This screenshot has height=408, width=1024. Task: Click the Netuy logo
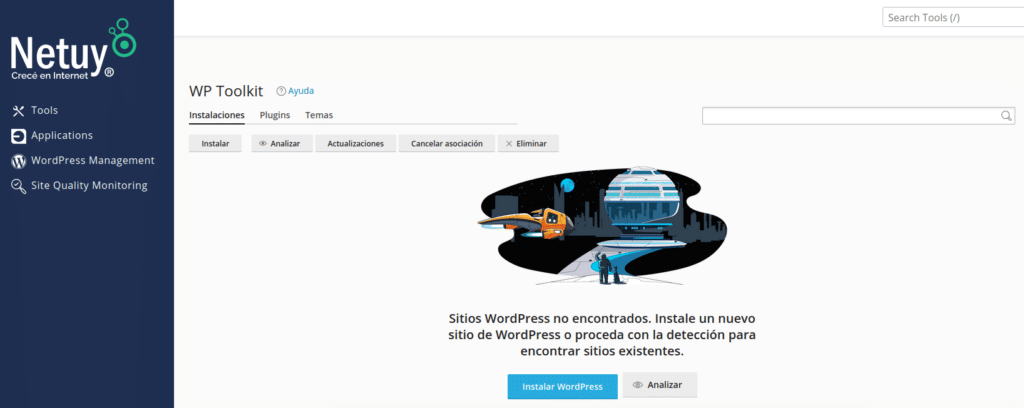pyautogui.click(x=72, y=50)
